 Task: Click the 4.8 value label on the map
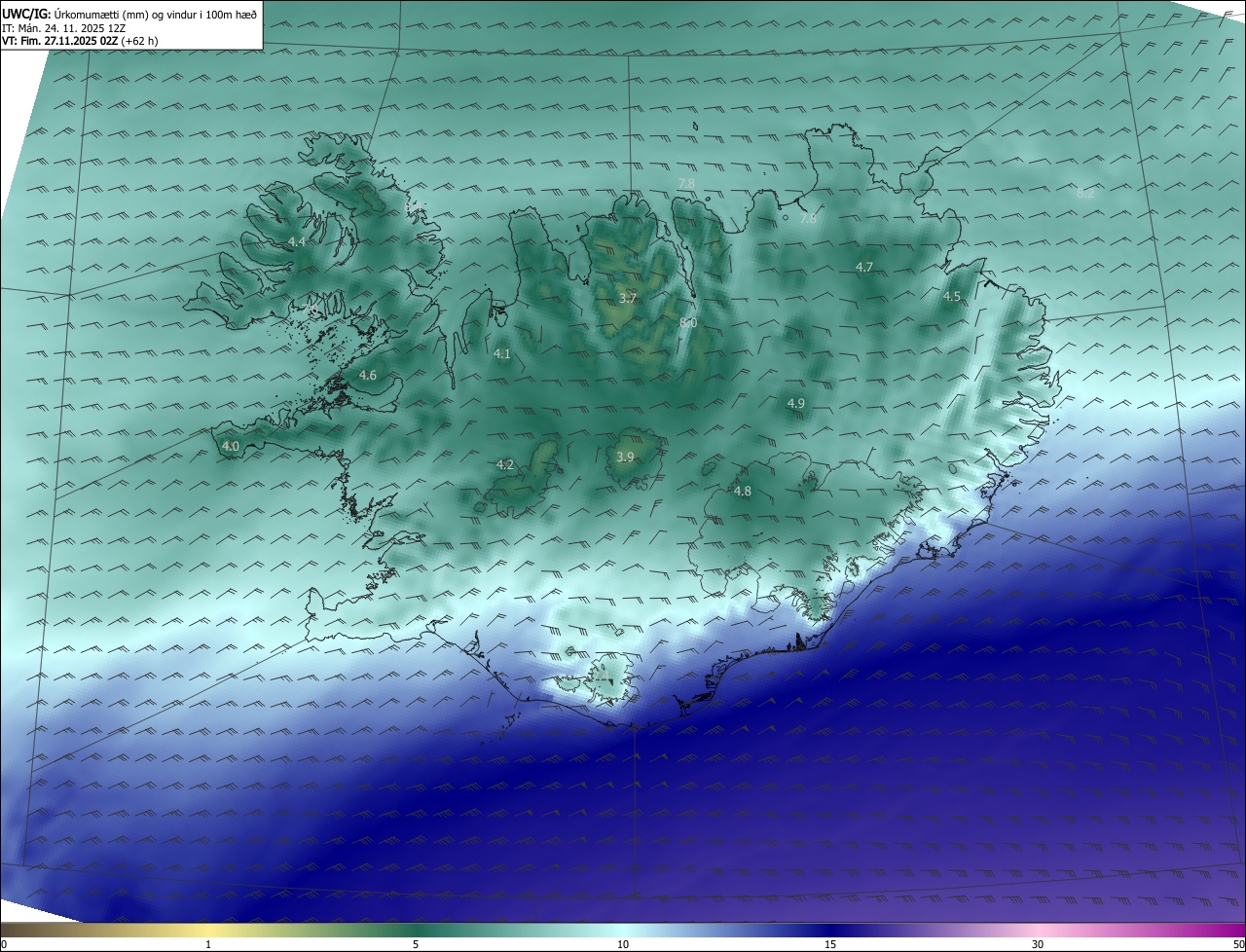click(743, 492)
